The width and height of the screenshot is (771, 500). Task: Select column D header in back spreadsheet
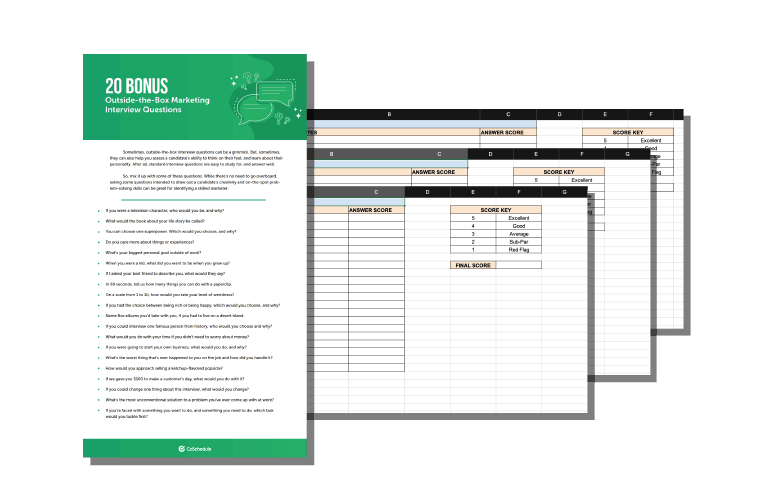pos(559,114)
